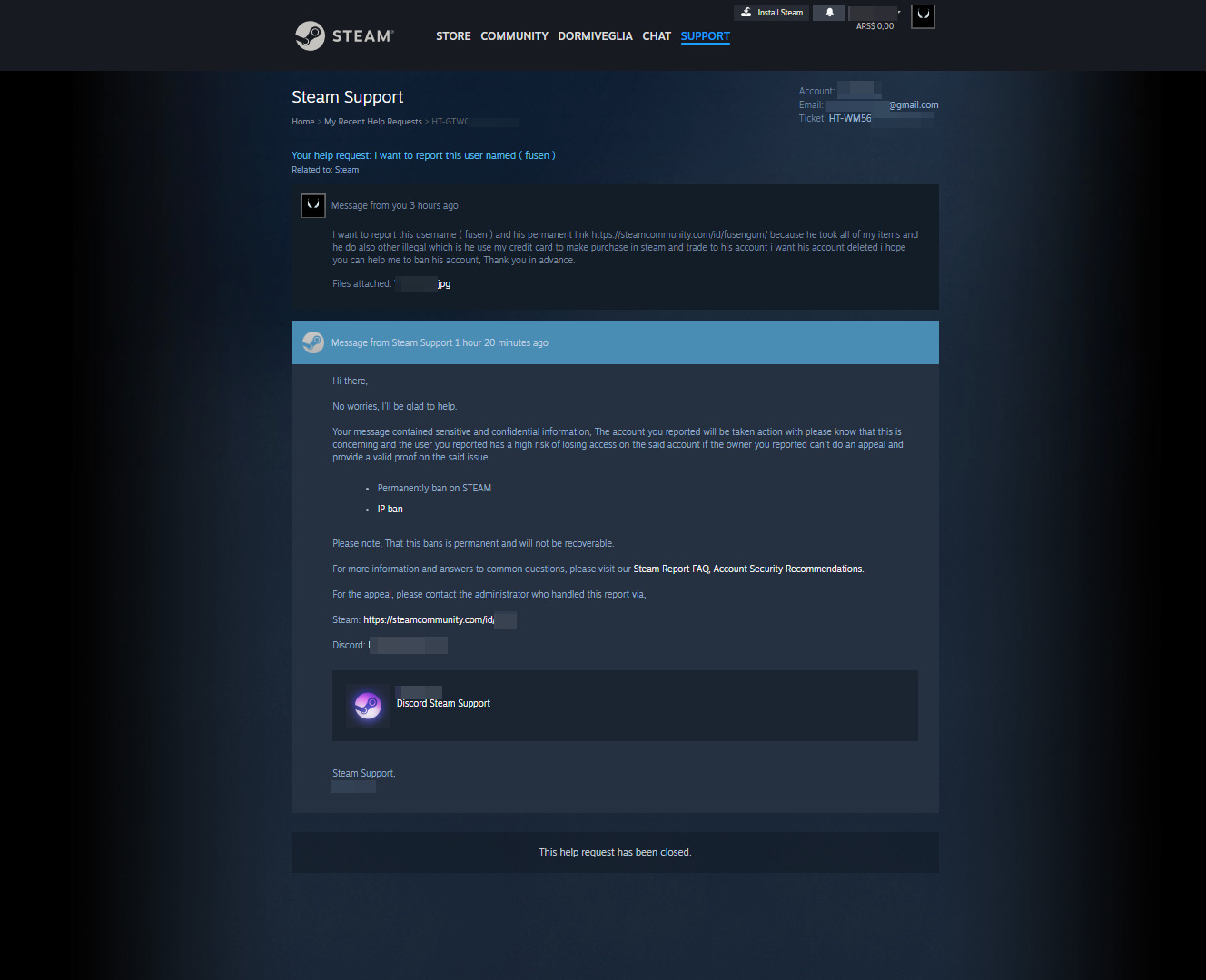
Task: Click the 'Steam Support,' signature text
Action: point(364,774)
